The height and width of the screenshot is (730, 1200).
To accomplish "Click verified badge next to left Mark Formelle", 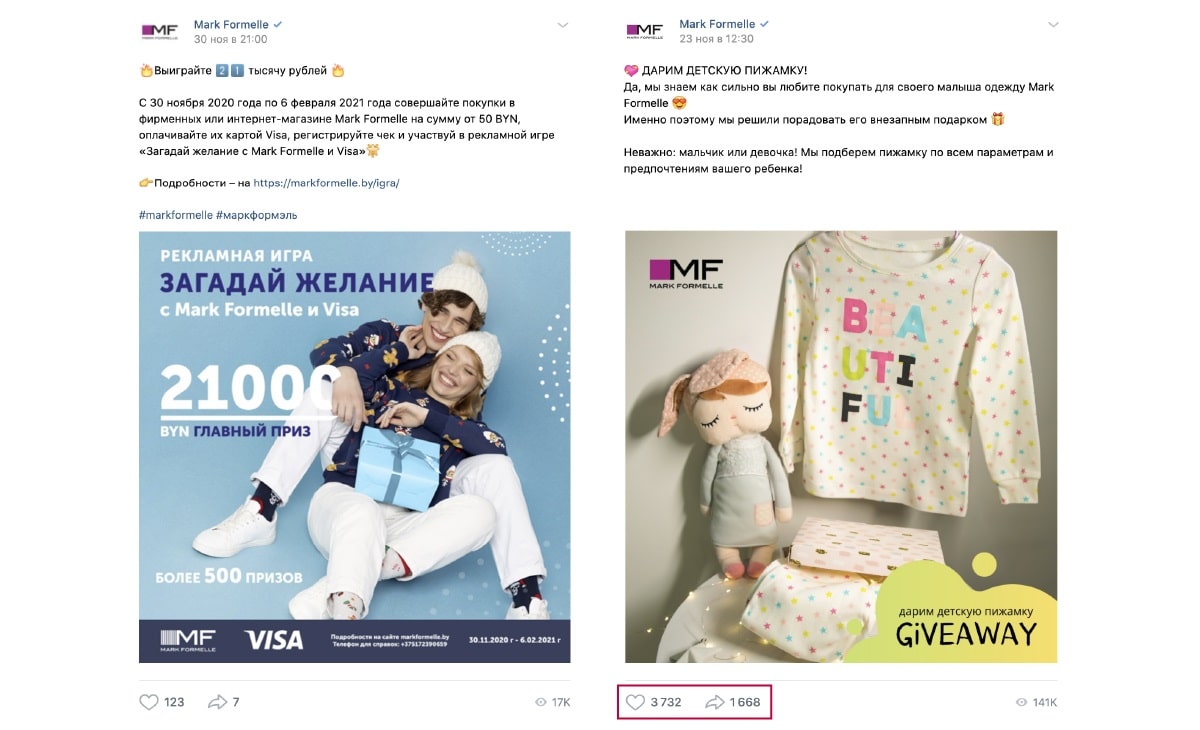I will [x=277, y=24].
